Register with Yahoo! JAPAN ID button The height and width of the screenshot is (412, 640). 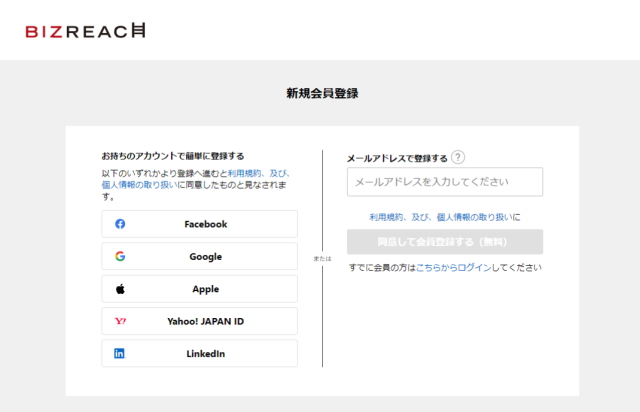click(200, 321)
